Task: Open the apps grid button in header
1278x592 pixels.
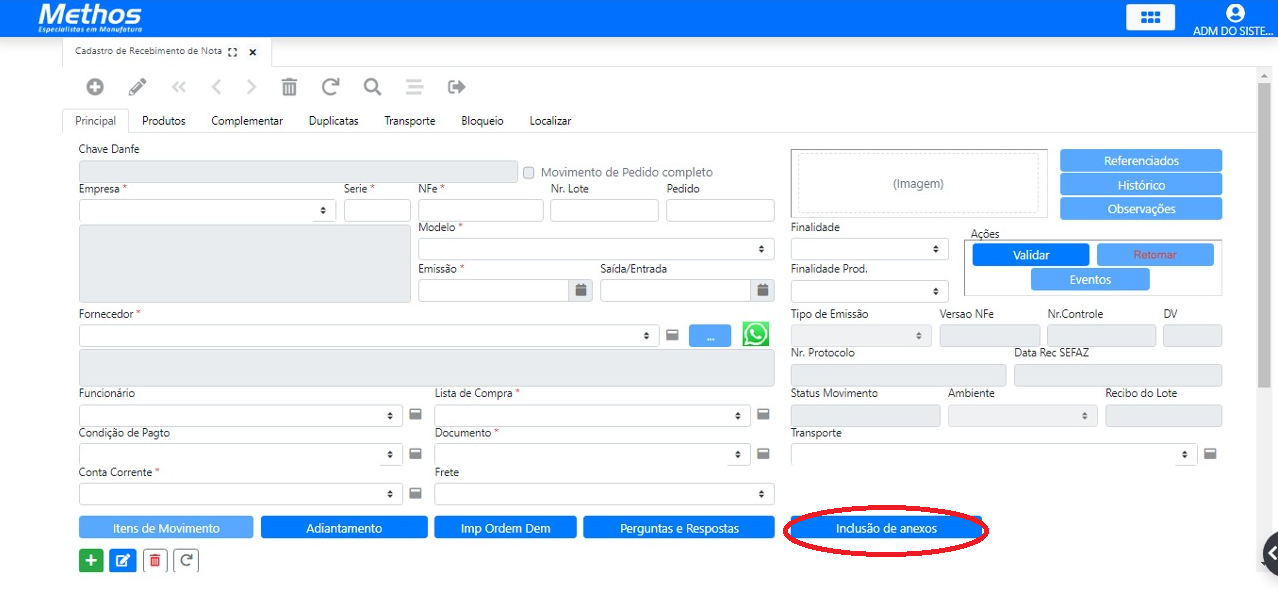Action: pos(1150,17)
